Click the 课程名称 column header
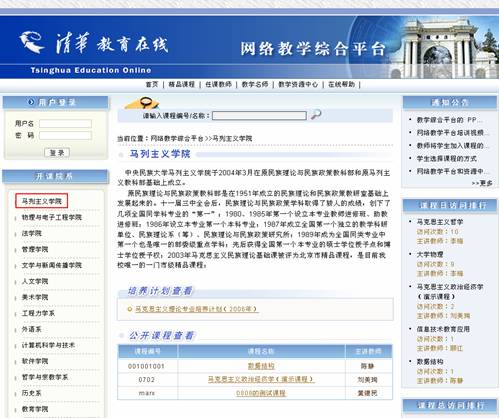 coord(261,351)
